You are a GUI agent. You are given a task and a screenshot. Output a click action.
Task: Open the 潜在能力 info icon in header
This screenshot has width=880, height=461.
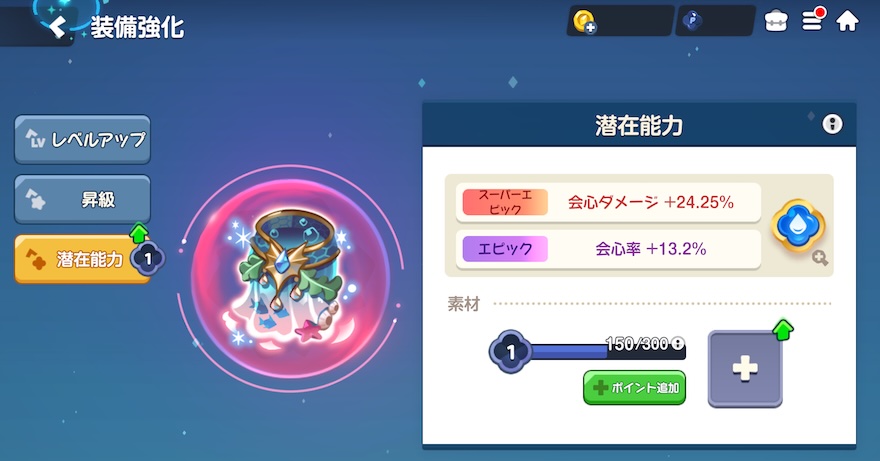point(832,124)
